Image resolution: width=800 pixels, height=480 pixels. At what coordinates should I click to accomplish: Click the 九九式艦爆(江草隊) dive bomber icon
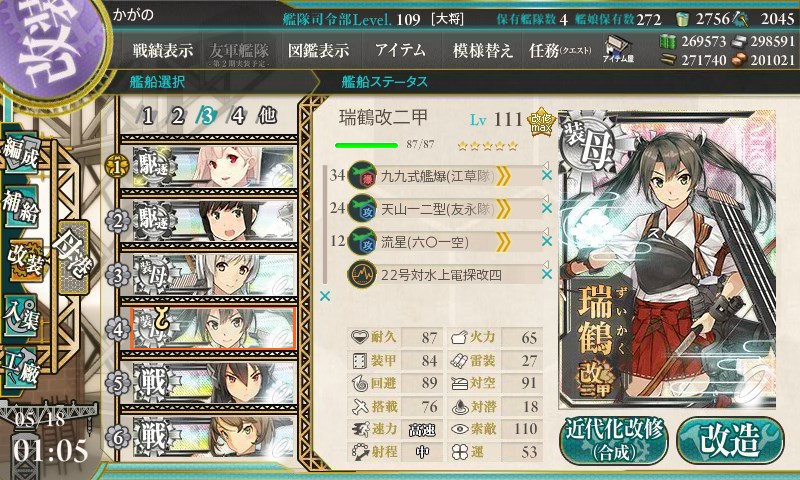(x=362, y=176)
